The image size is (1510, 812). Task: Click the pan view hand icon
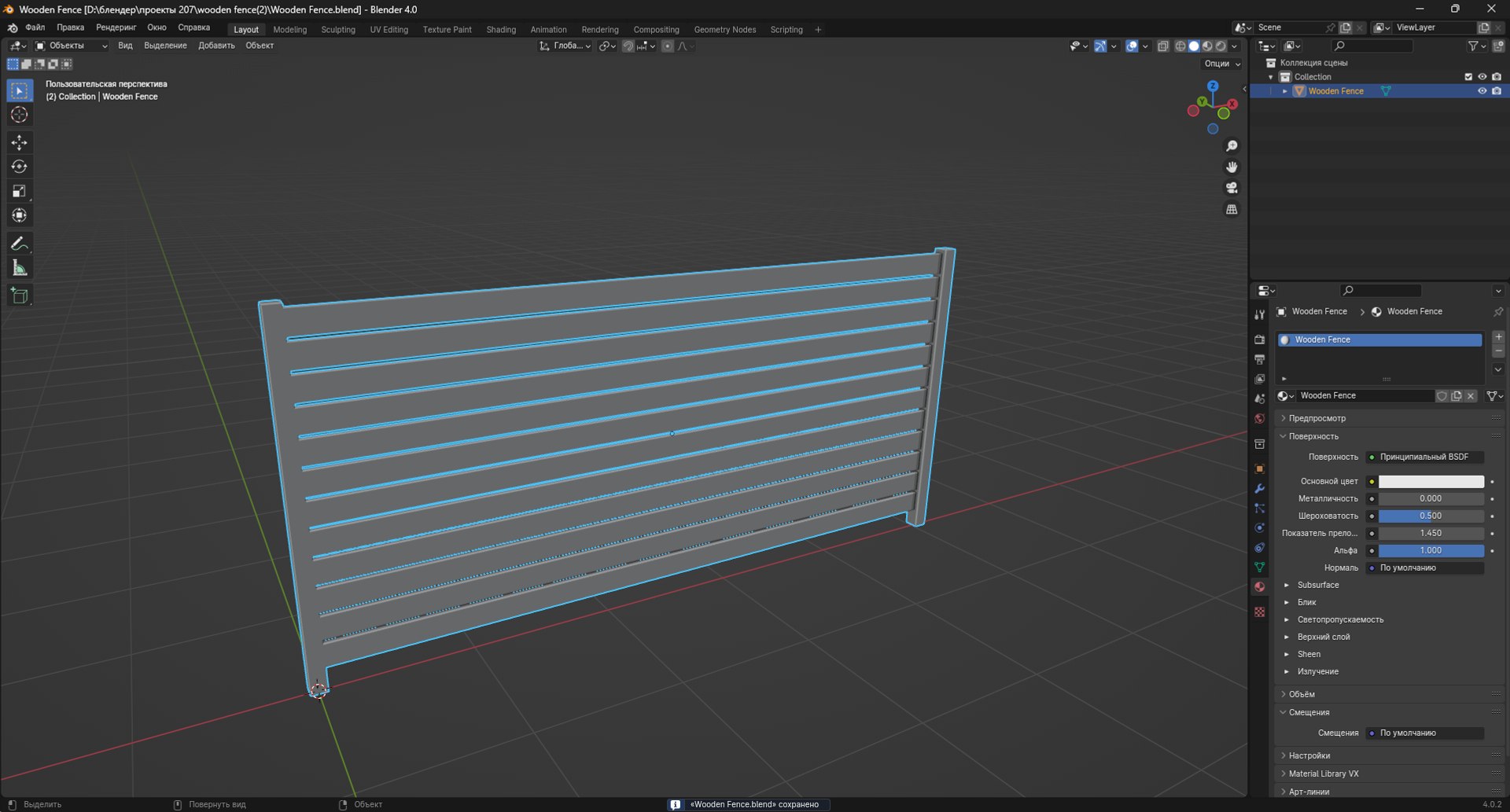tap(1232, 167)
